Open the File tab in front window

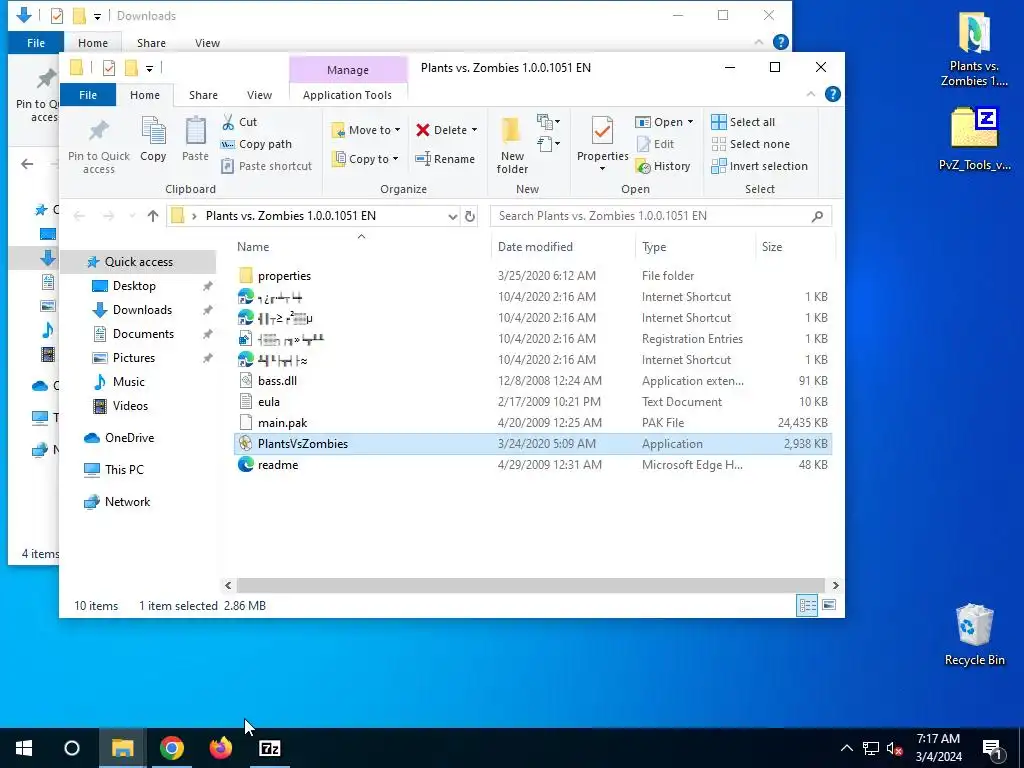pyautogui.click(x=88, y=95)
